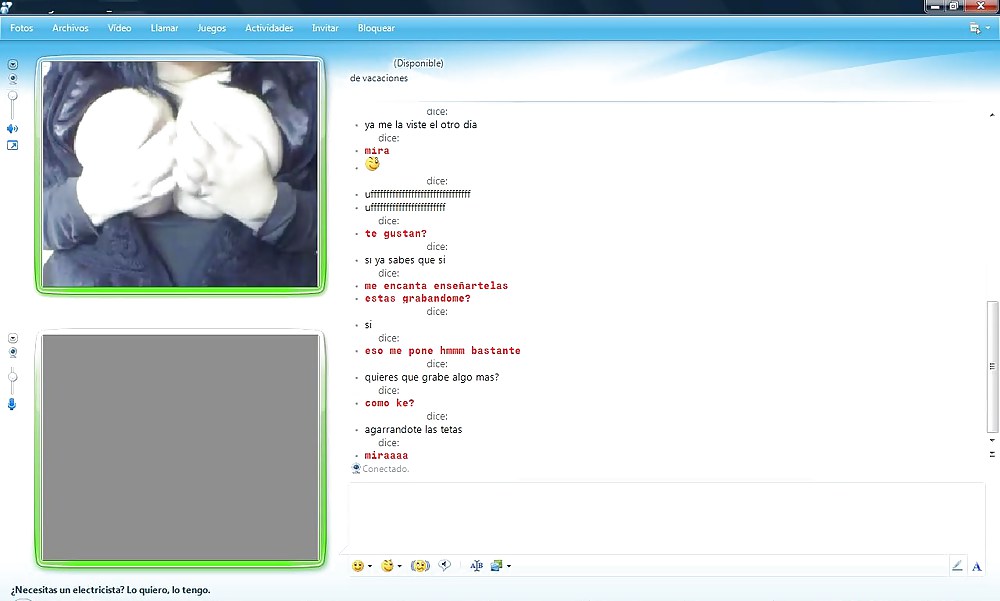
Task: Mute the contact's speaker audio
Action: pyautogui.click(x=13, y=128)
